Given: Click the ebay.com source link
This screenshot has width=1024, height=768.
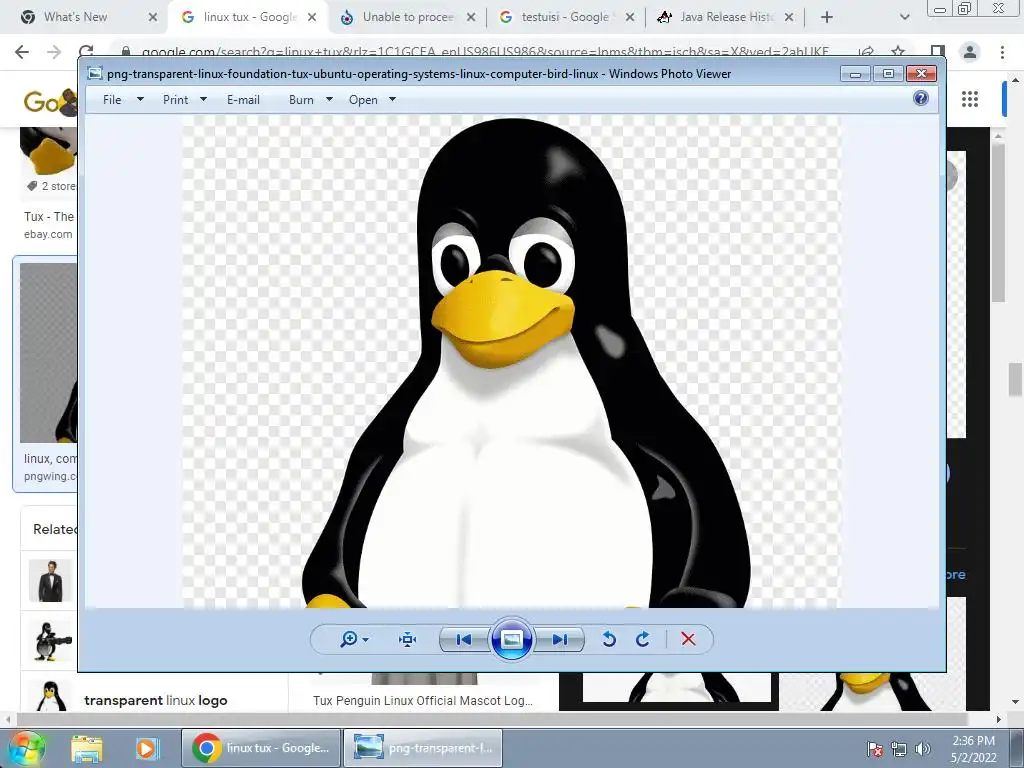Looking at the screenshot, I should tap(48, 234).
